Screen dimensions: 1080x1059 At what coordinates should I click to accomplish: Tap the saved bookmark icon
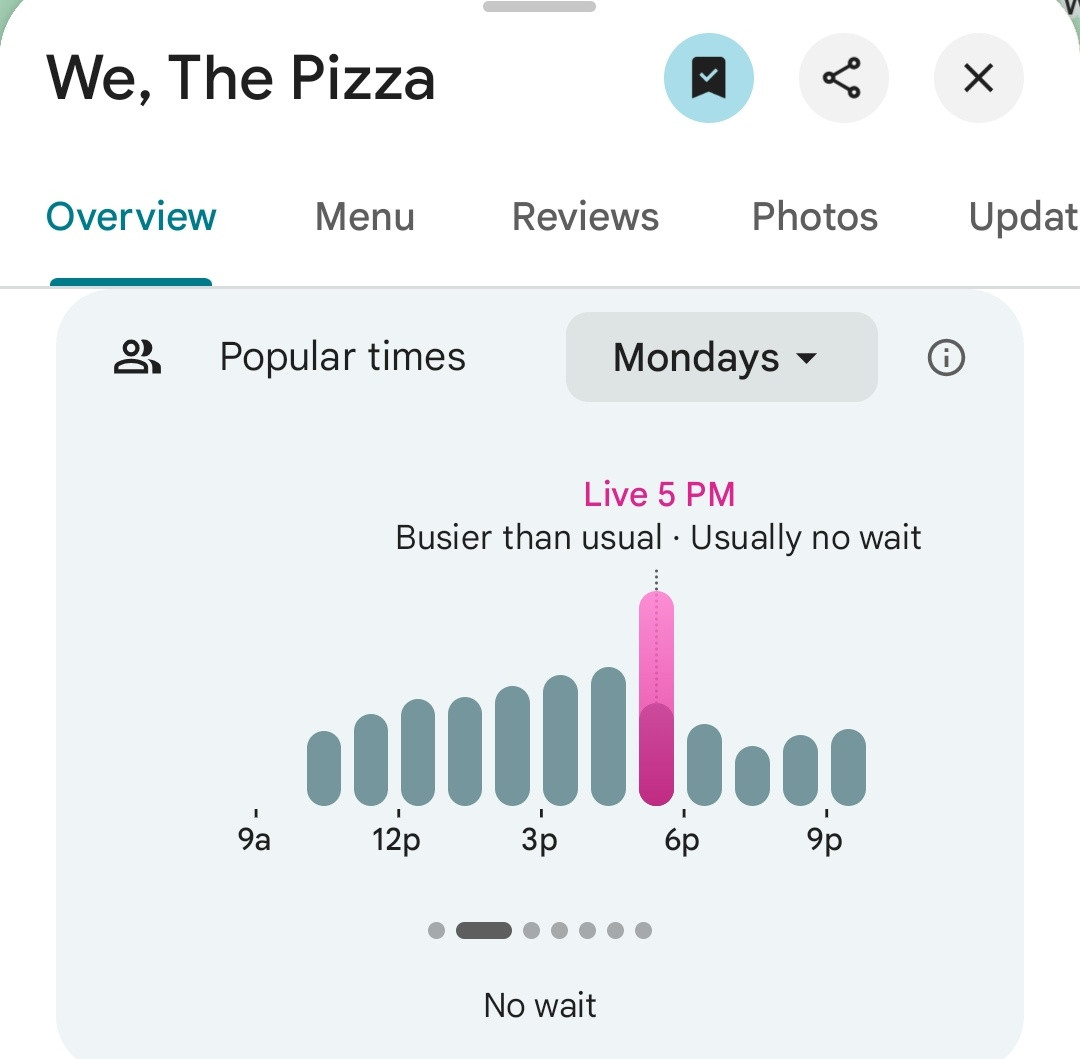[708, 78]
